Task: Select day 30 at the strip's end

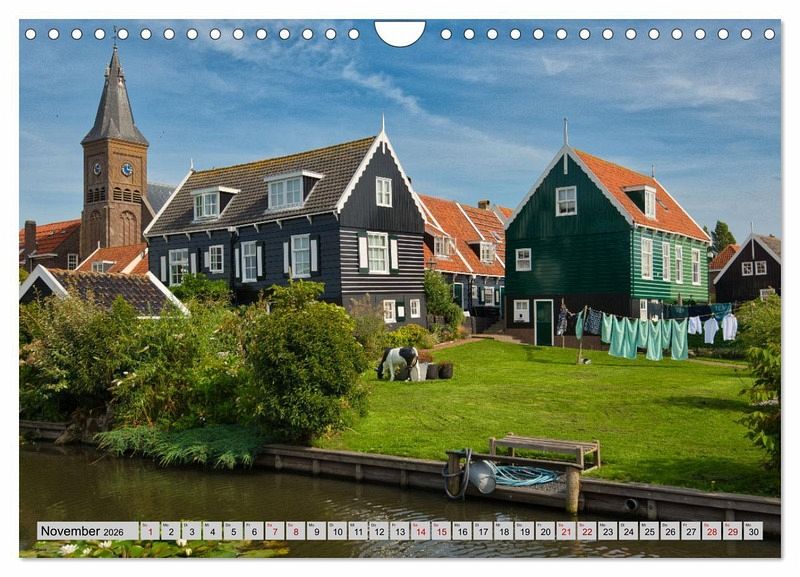Action: pos(753,531)
